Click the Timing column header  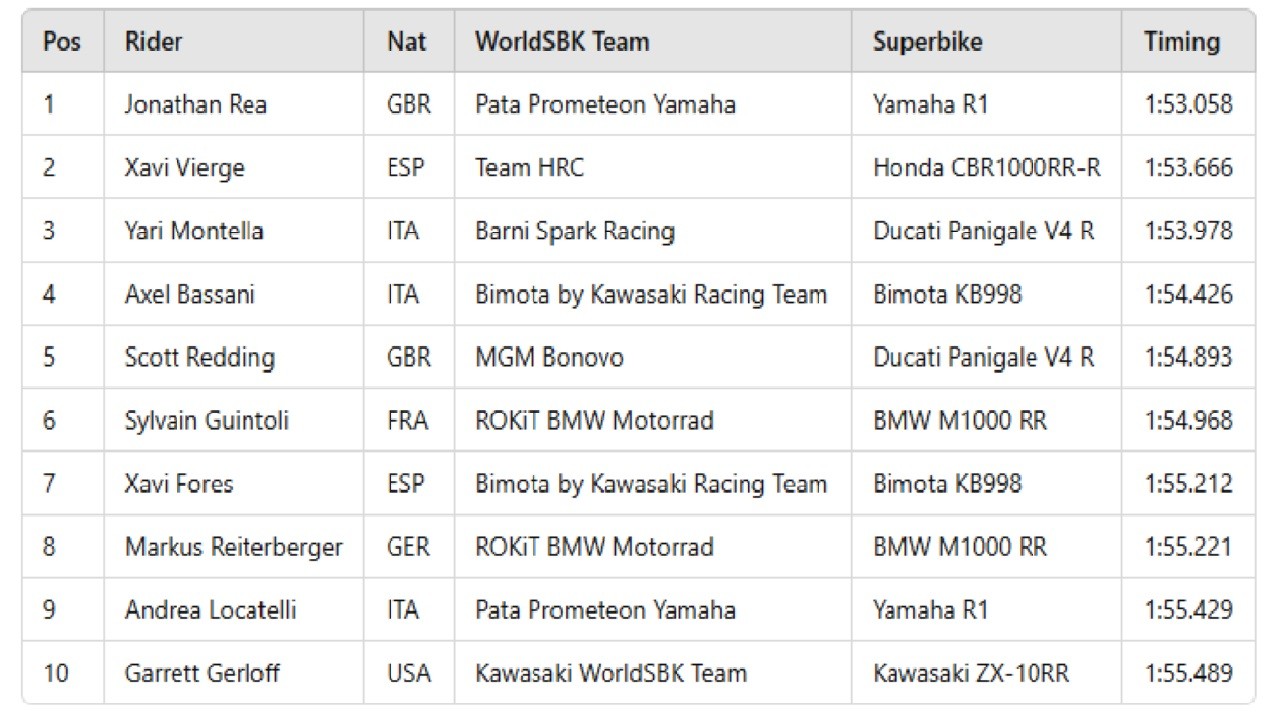pyautogui.click(x=1182, y=42)
